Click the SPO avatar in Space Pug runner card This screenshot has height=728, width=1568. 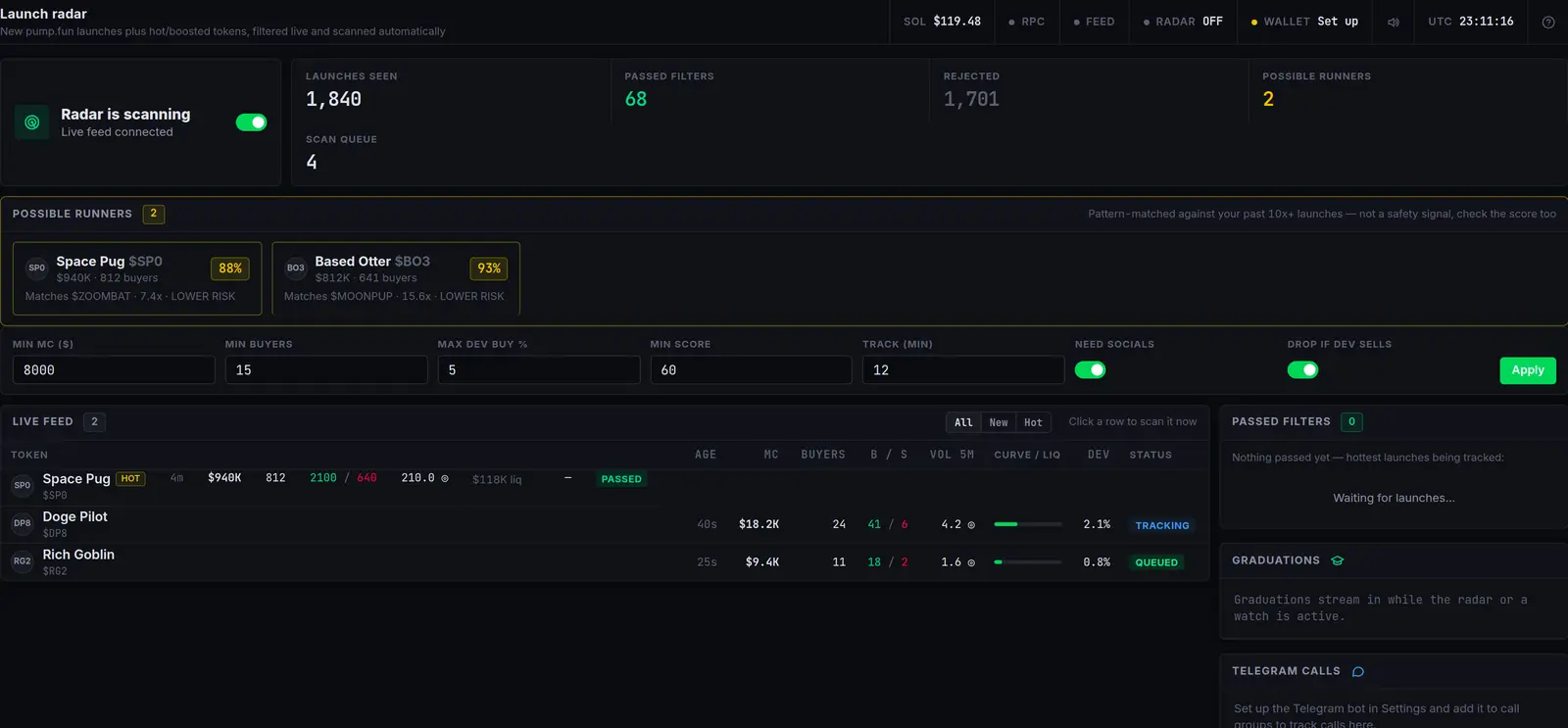click(x=36, y=267)
